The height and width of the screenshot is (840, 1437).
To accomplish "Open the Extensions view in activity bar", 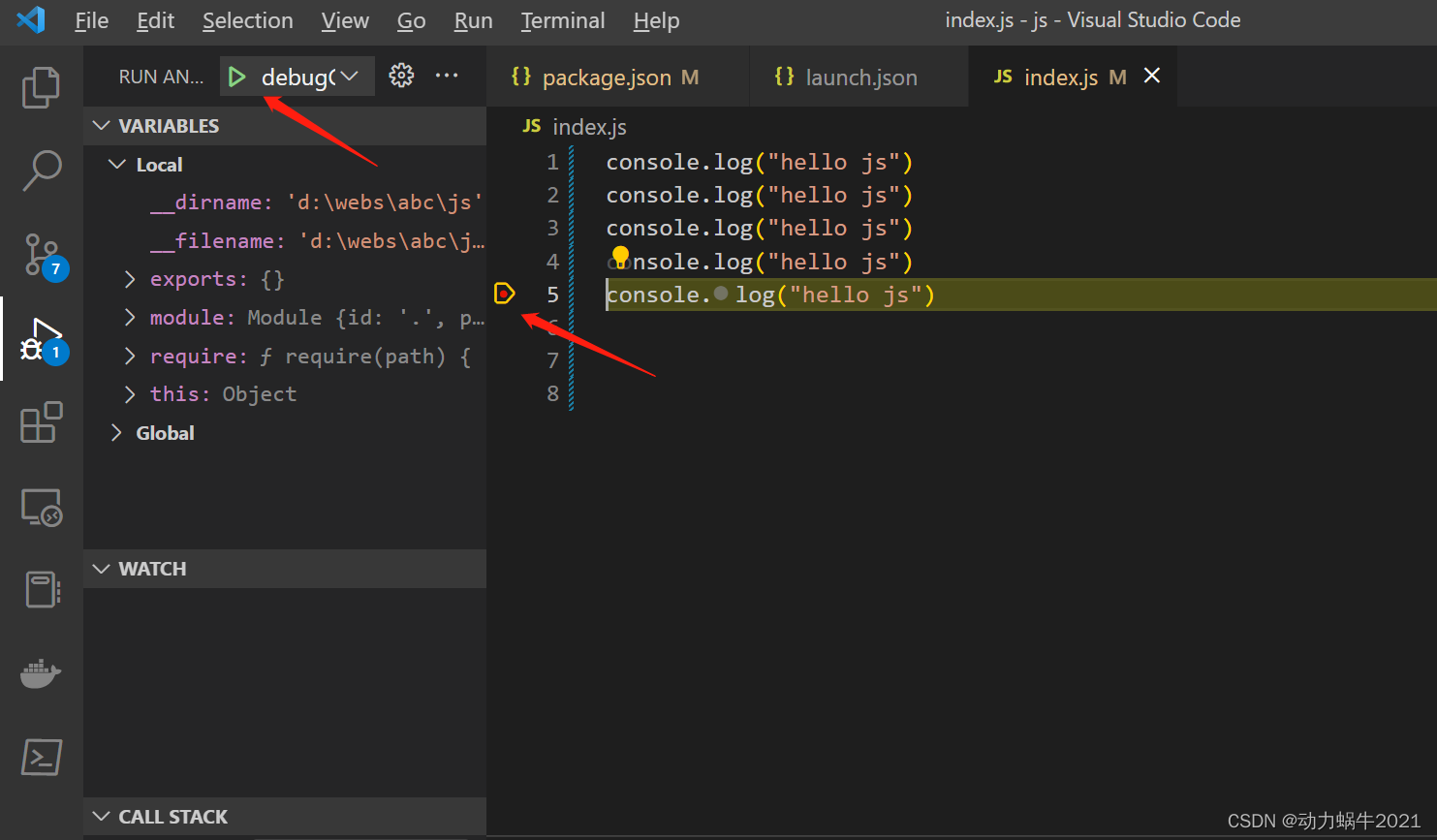I will [41, 422].
